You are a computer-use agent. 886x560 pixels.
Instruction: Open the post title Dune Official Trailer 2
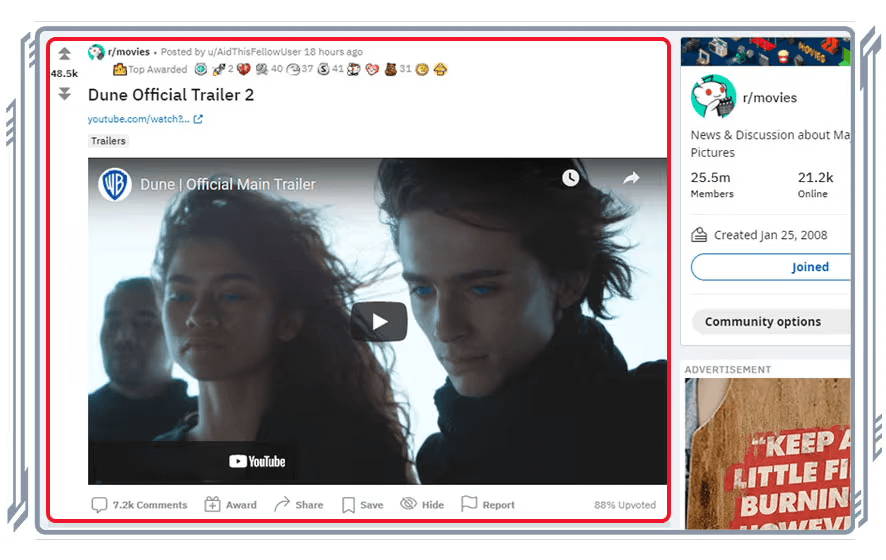click(171, 95)
